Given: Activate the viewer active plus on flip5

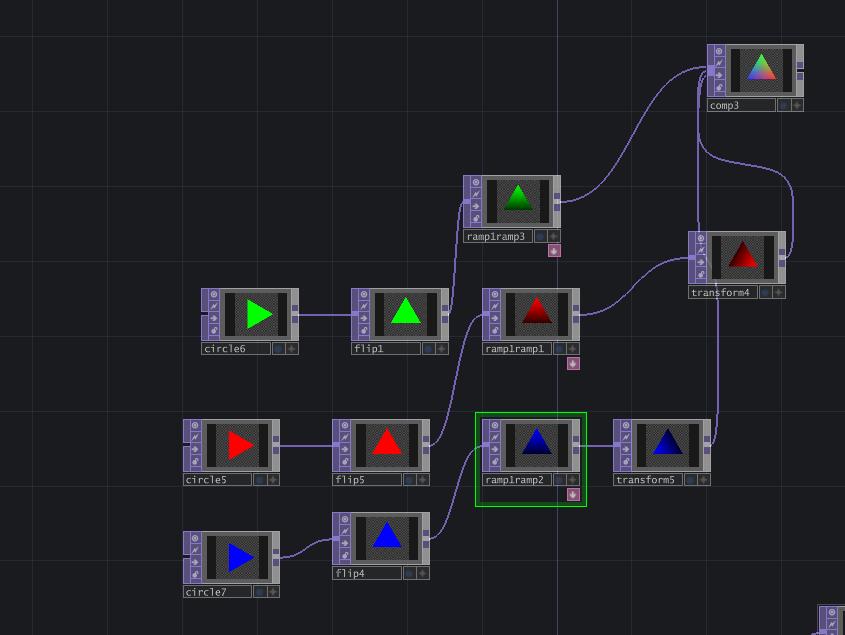Looking at the screenshot, I should [422, 480].
